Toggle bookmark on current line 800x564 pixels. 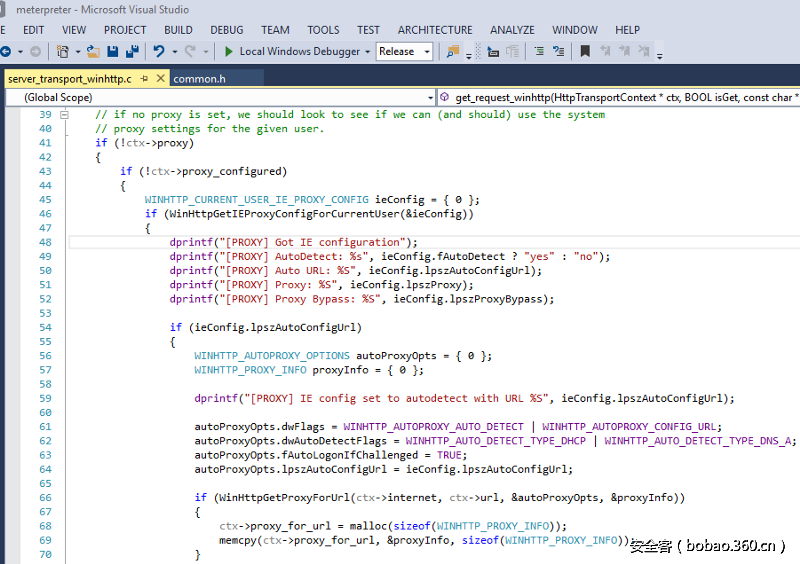[585, 51]
